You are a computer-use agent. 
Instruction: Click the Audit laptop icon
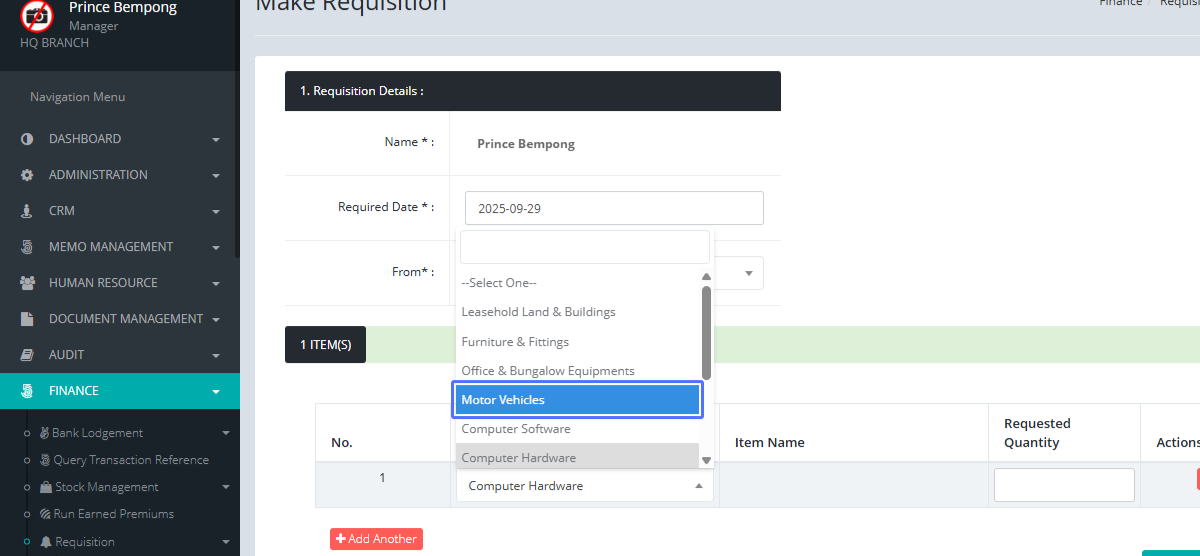tap(27, 355)
